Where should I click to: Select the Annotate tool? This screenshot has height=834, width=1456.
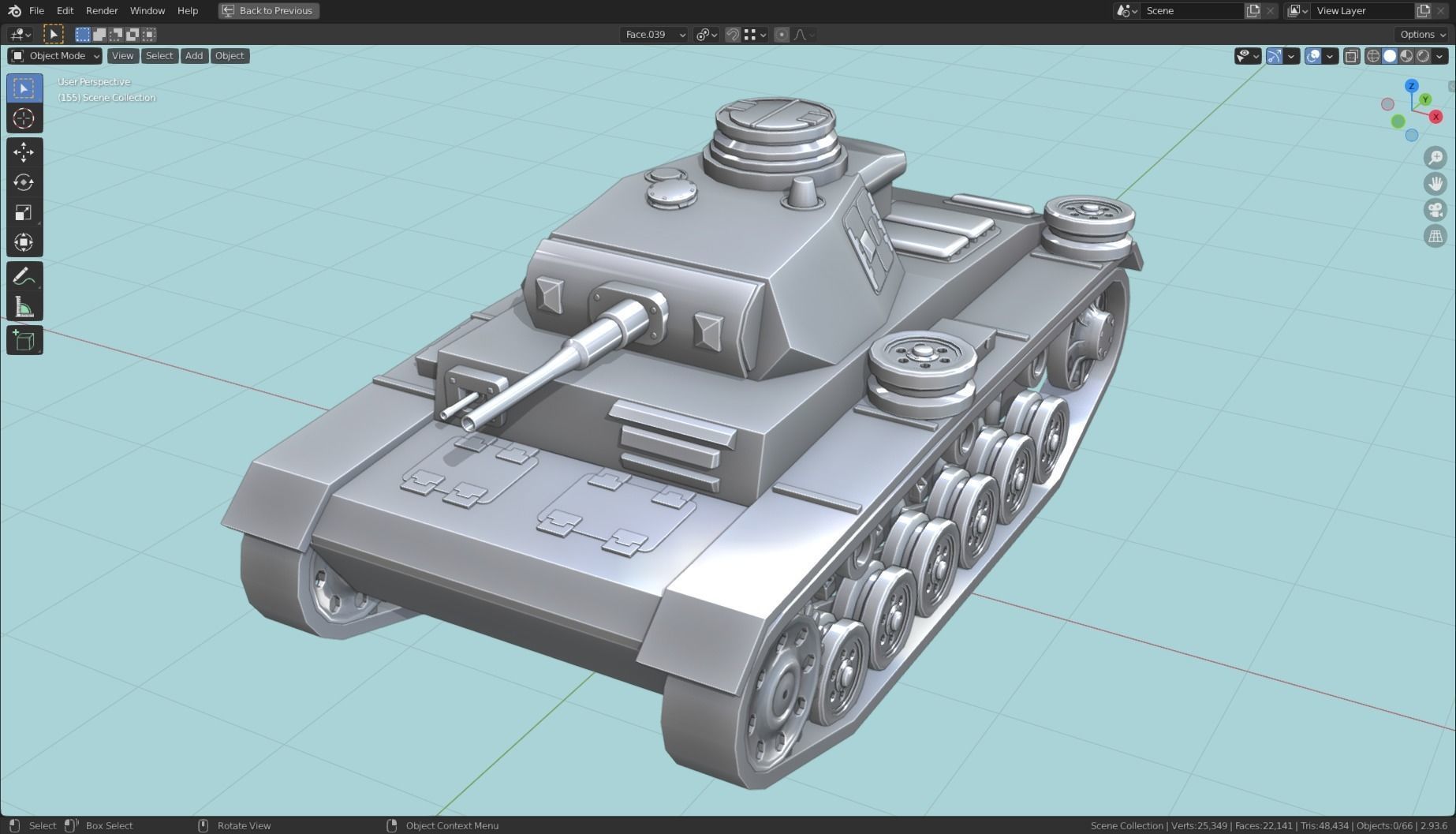pyautogui.click(x=24, y=276)
